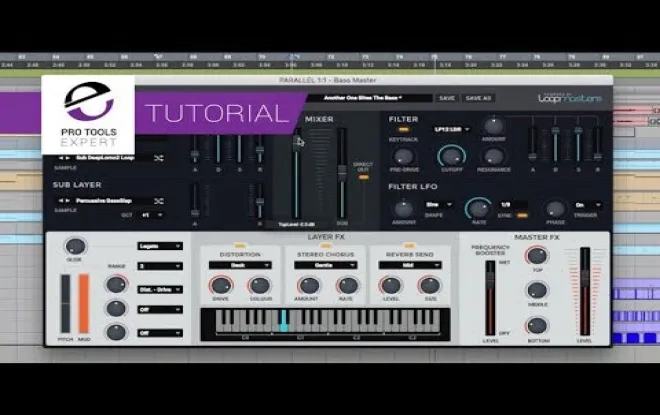Open the Legato mode dropdown
The width and height of the screenshot is (660, 415).
coord(160,246)
